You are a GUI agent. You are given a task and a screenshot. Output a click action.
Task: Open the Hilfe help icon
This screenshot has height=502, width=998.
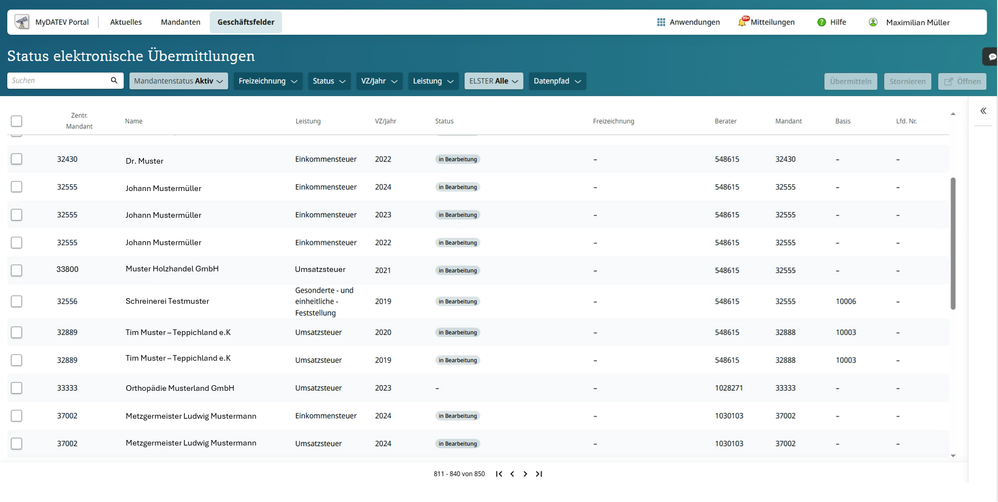tap(821, 22)
